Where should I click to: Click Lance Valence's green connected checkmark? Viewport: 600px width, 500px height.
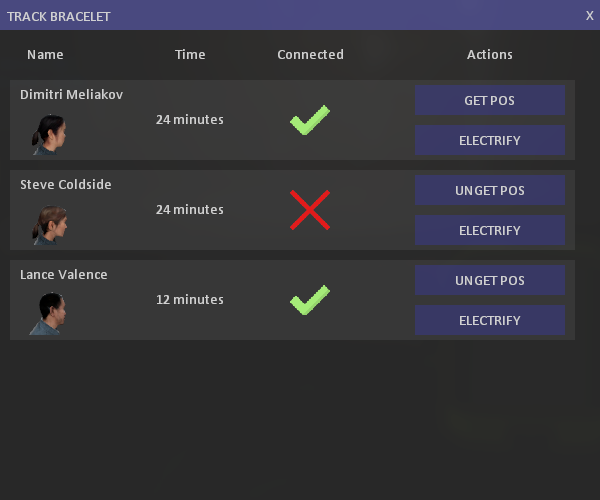[x=310, y=300]
